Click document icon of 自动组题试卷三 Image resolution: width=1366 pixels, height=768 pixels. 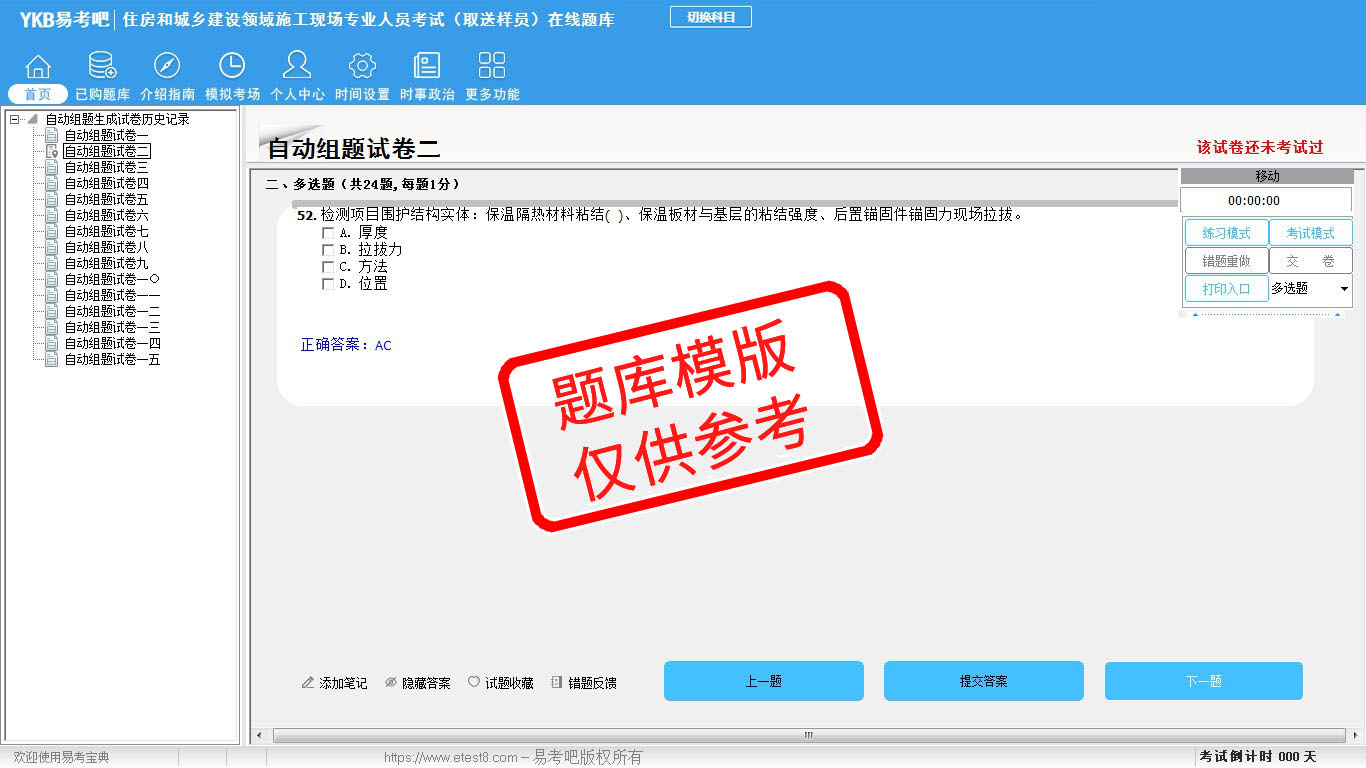pos(52,167)
